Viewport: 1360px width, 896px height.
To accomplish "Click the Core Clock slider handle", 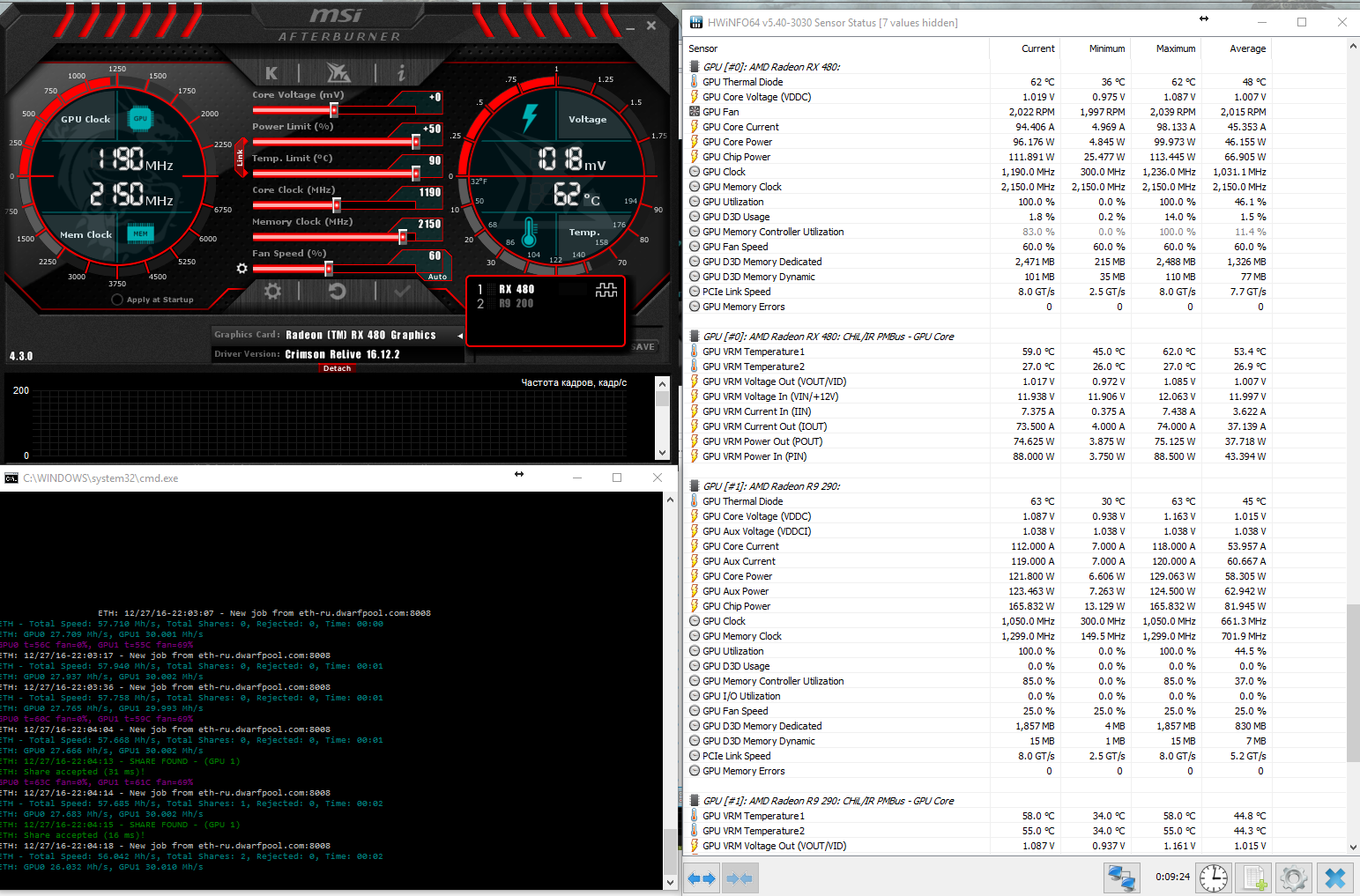I will pyautogui.click(x=337, y=205).
